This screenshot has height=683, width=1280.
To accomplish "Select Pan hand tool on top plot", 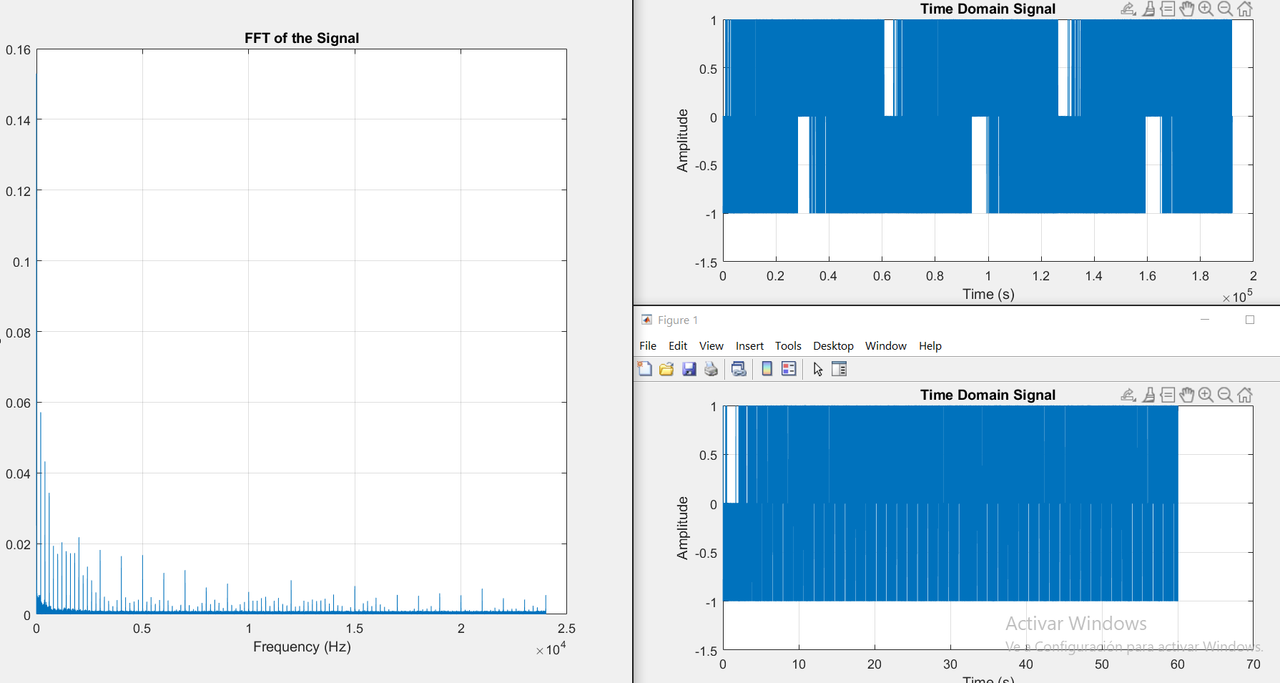I will click(1187, 9).
